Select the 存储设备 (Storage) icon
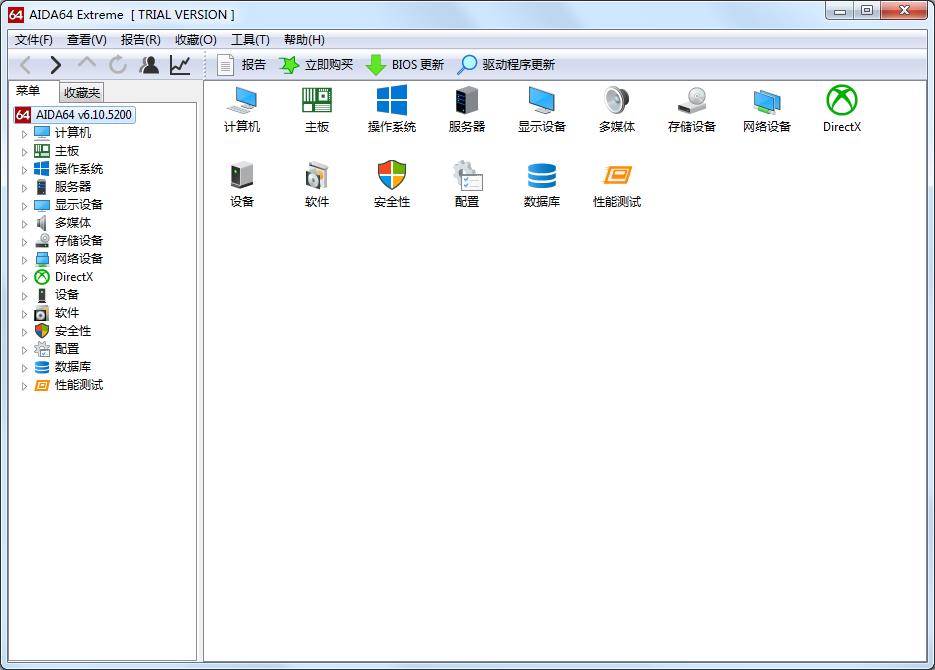 click(691, 108)
